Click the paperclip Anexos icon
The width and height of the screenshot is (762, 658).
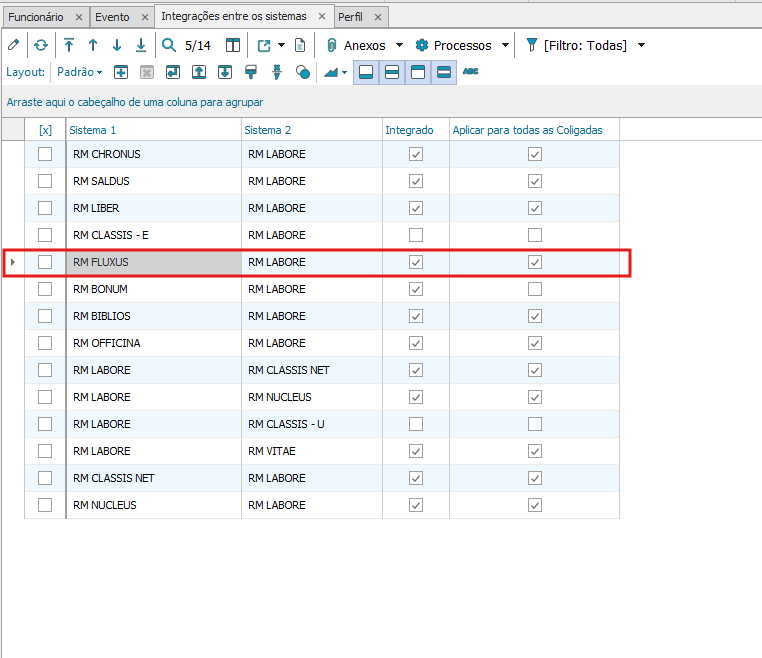pyautogui.click(x=331, y=45)
